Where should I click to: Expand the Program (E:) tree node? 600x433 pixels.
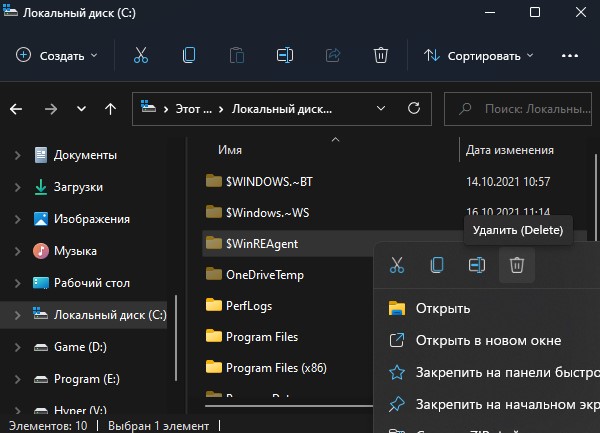17,379
